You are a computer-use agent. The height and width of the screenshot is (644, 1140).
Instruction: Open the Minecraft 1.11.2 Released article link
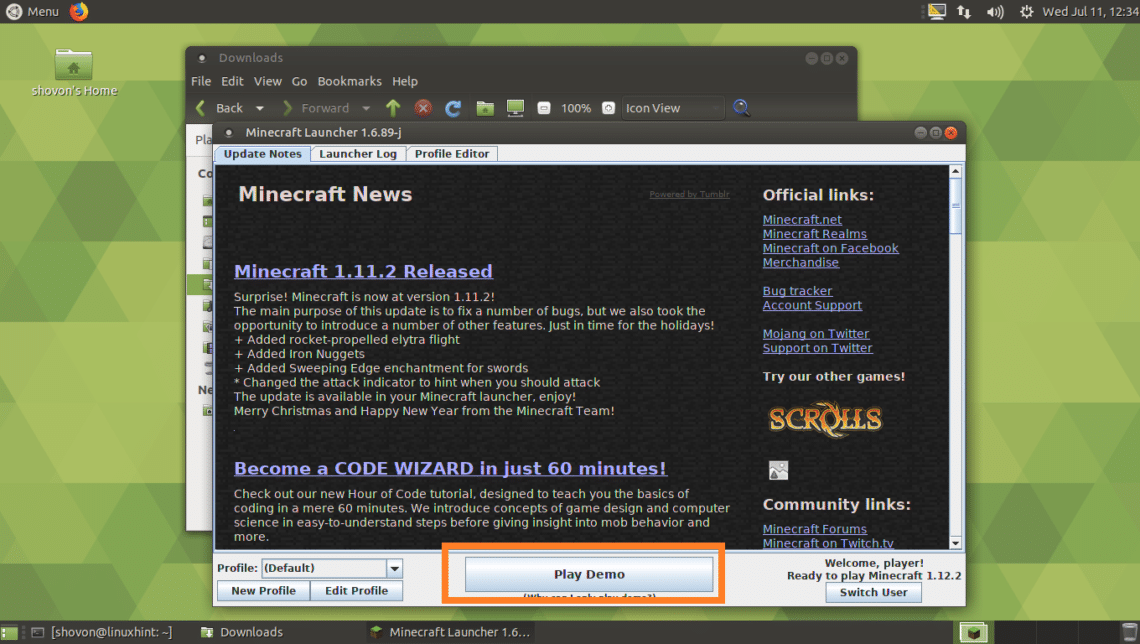363,271
